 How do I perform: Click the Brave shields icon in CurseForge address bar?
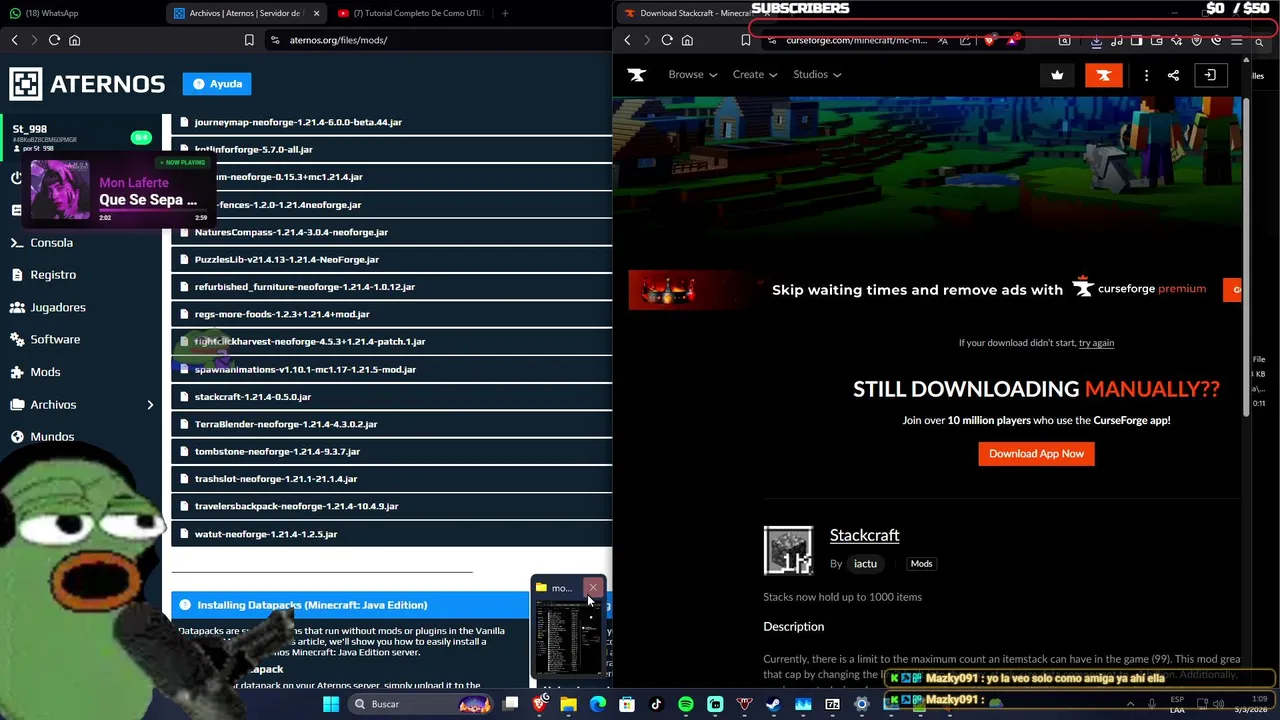coord(989,40)
